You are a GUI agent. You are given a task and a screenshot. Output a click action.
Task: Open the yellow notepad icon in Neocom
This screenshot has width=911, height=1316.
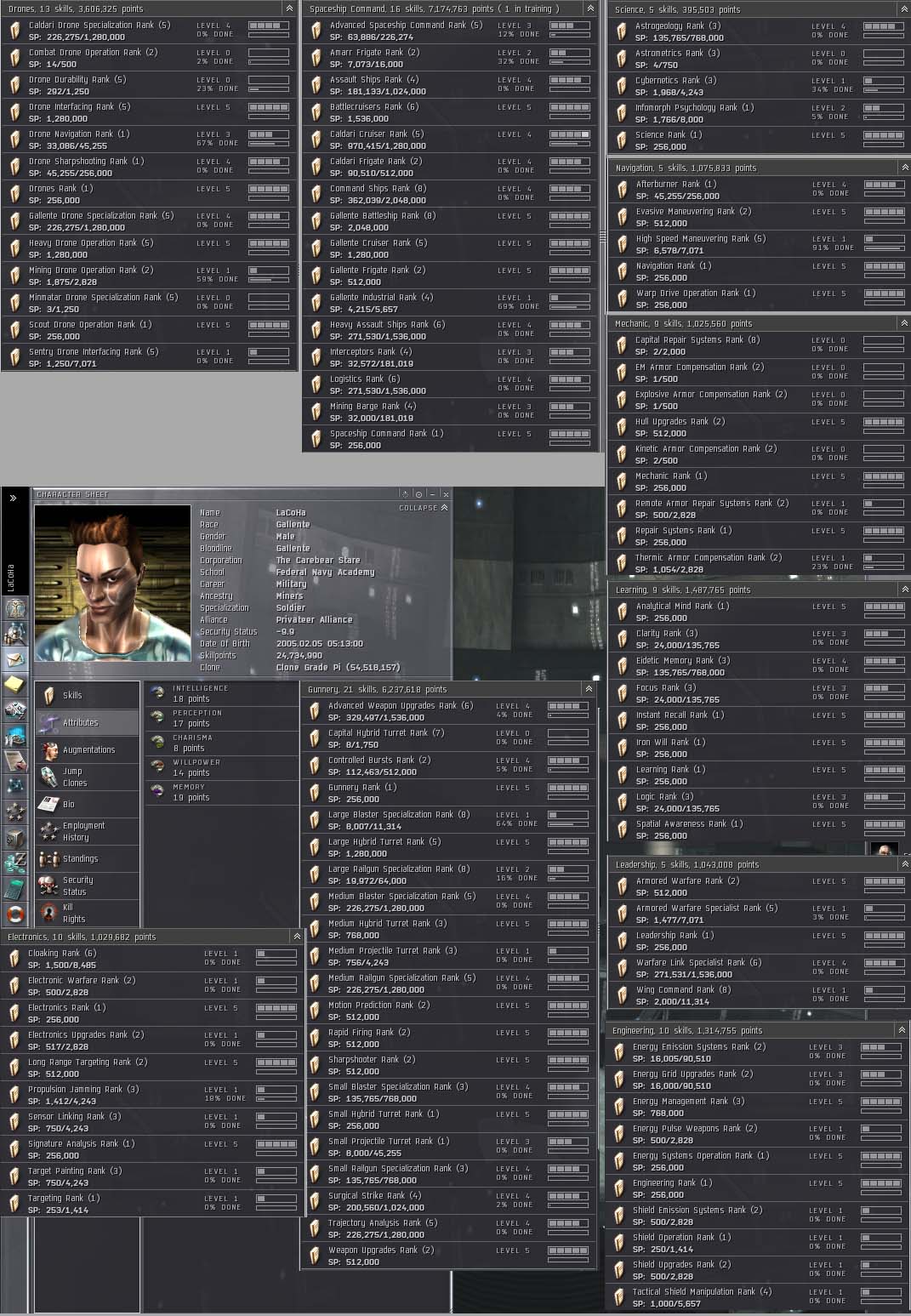16,685
